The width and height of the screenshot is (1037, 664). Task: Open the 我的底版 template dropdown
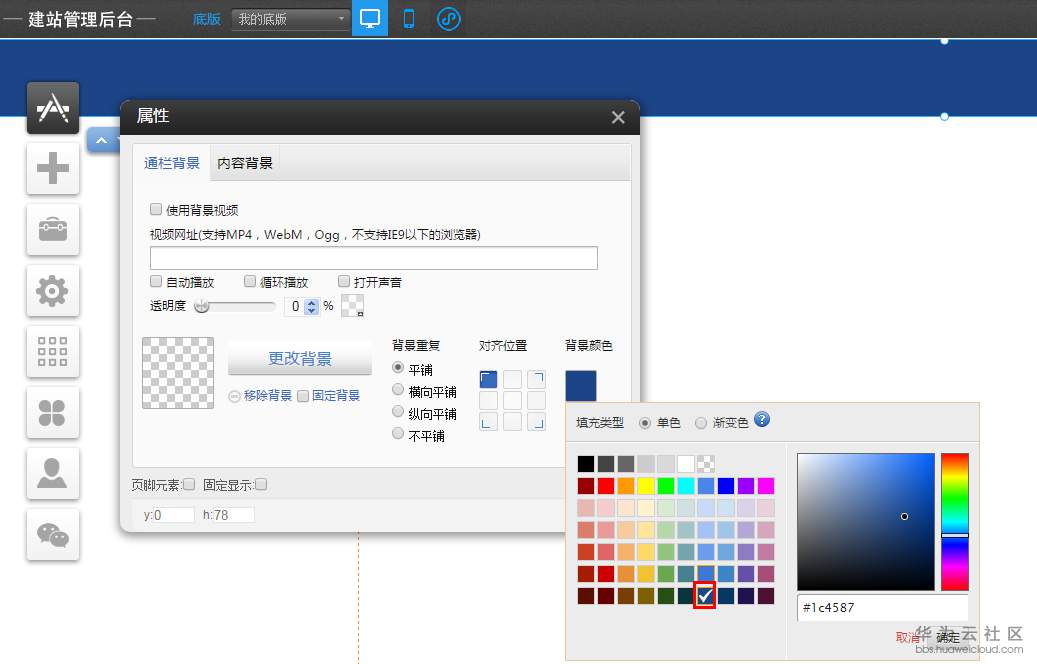(289, 19)
